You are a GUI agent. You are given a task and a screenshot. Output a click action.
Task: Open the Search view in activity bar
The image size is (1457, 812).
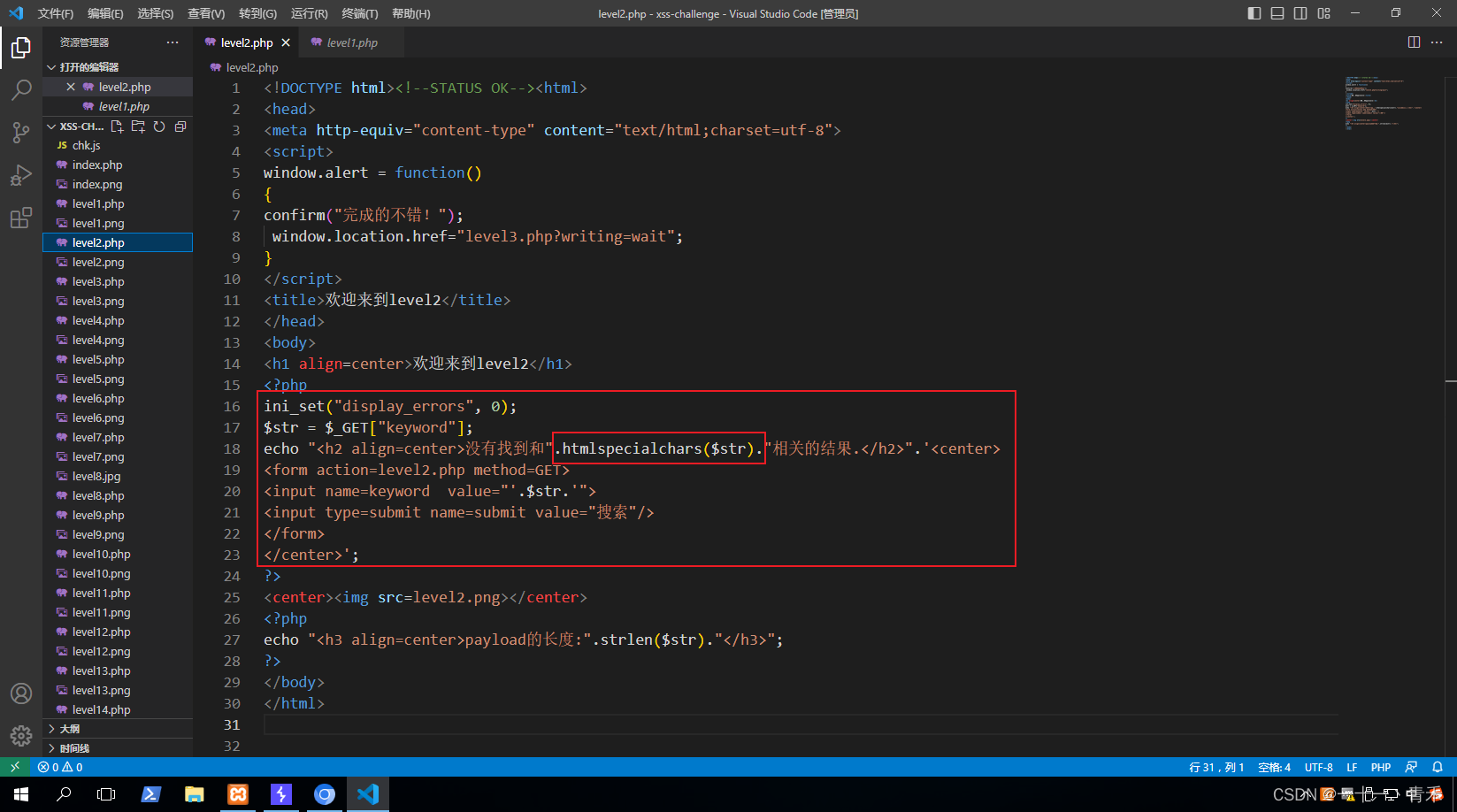(21, 90)
